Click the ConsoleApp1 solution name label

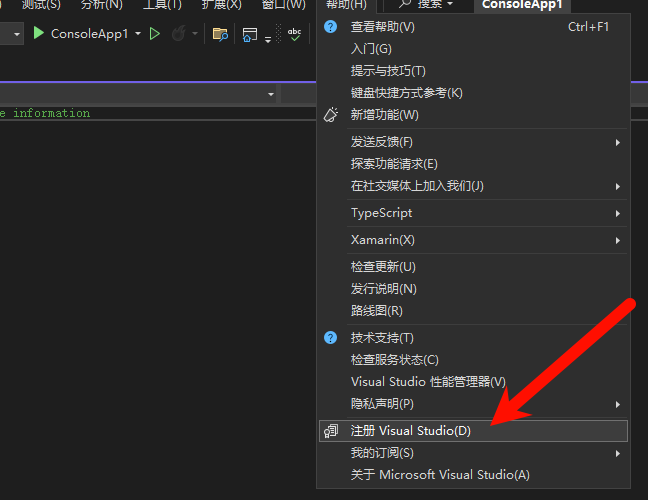pyautogui.click(x=522, y=5)
